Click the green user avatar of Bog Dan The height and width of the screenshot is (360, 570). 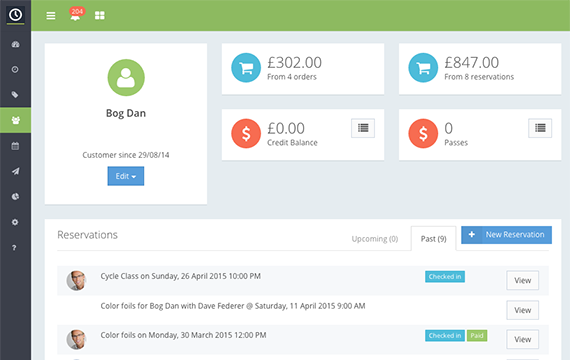pyautogui.click(x=126, y=77)
